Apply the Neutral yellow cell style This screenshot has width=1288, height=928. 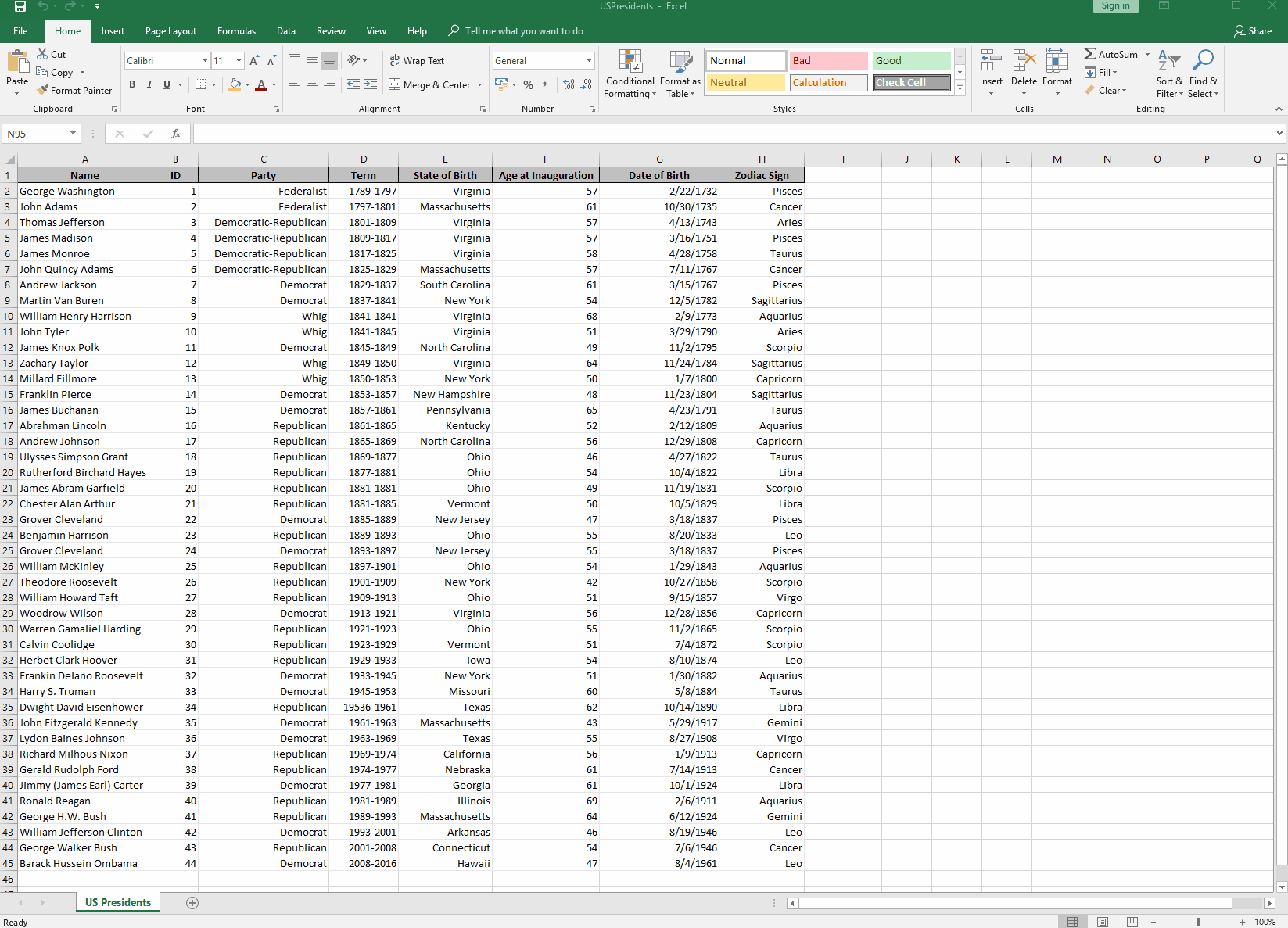[x=745, y=82]
